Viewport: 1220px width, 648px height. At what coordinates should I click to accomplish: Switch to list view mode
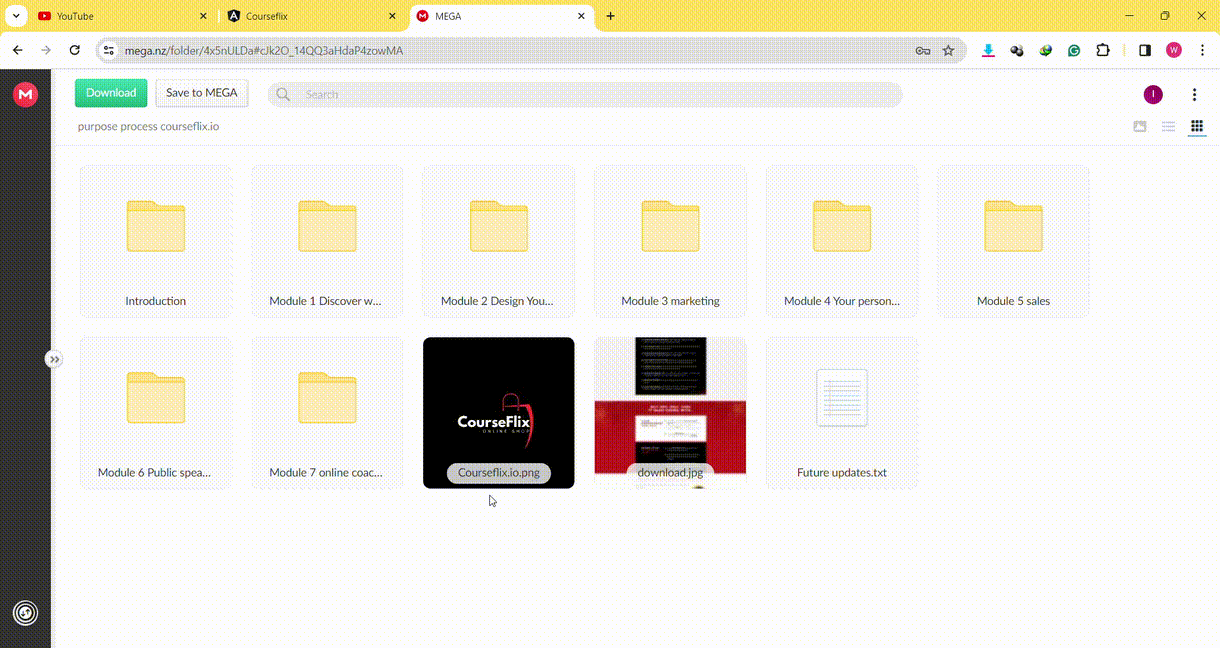pos(1168,127)
